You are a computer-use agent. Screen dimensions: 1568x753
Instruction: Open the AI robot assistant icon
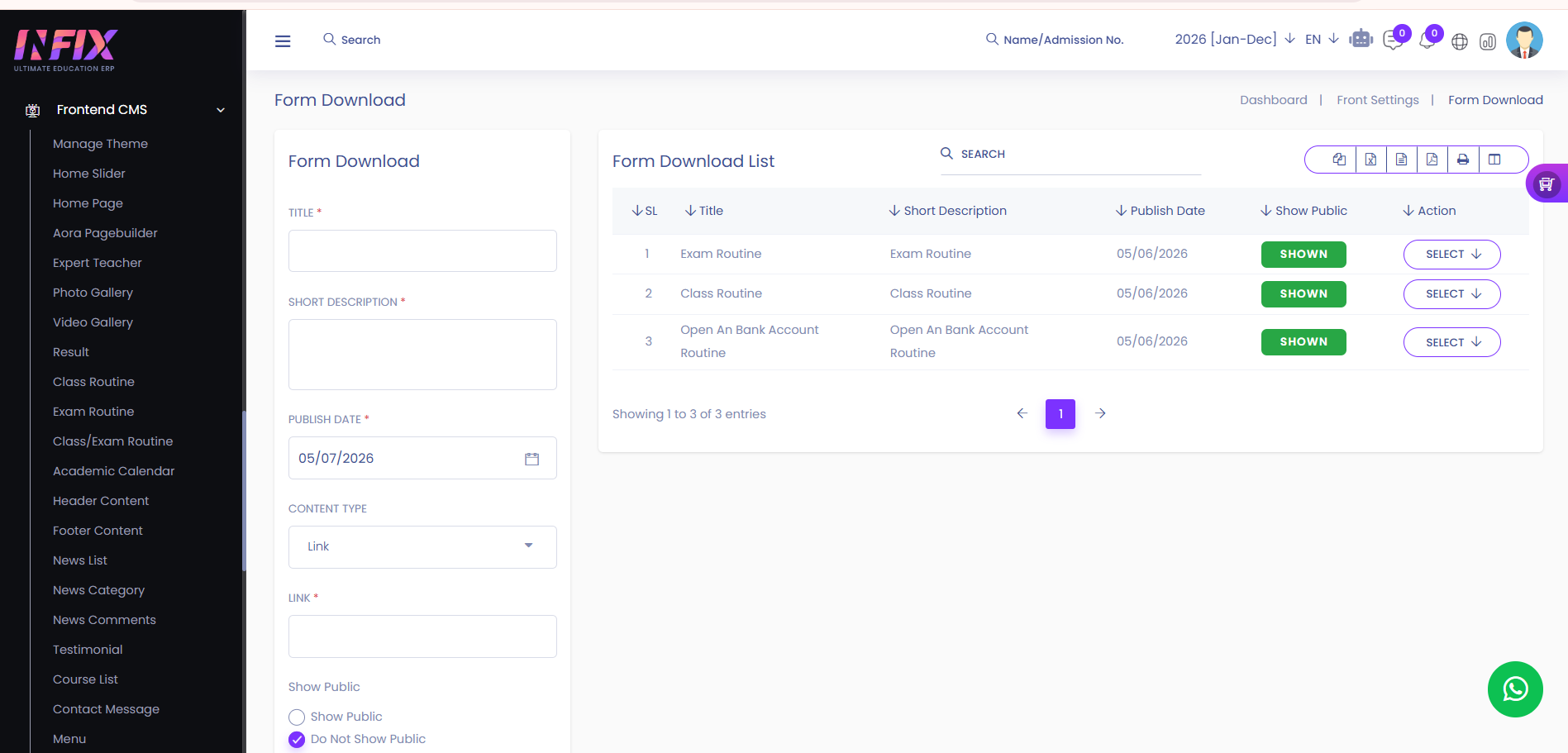(x=1361, y=39)
